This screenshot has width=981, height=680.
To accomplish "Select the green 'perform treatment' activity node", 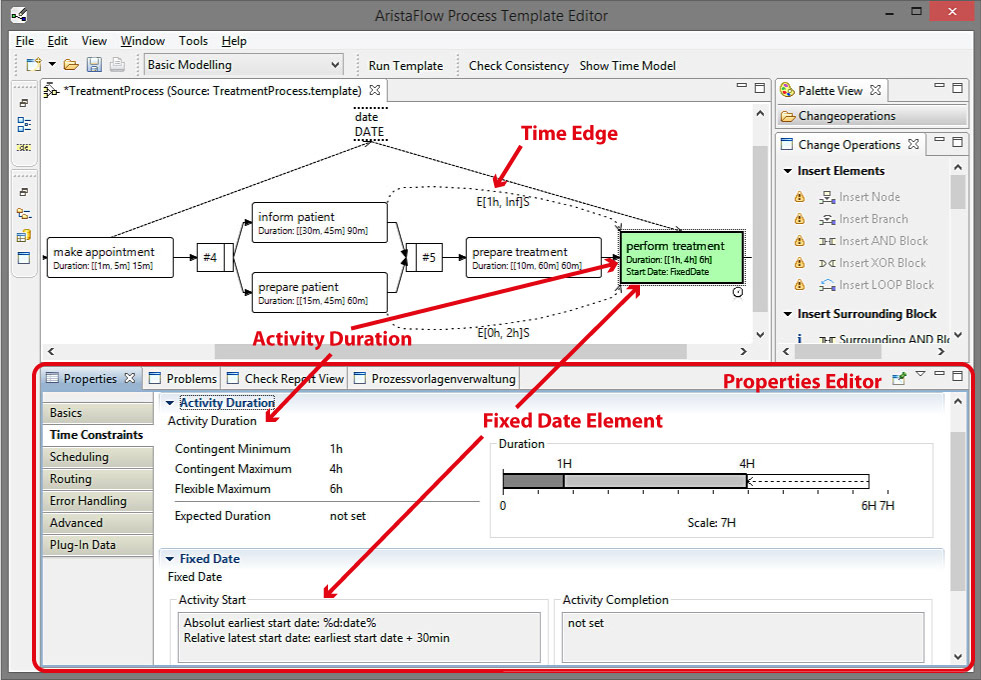I will click(681, 258).
